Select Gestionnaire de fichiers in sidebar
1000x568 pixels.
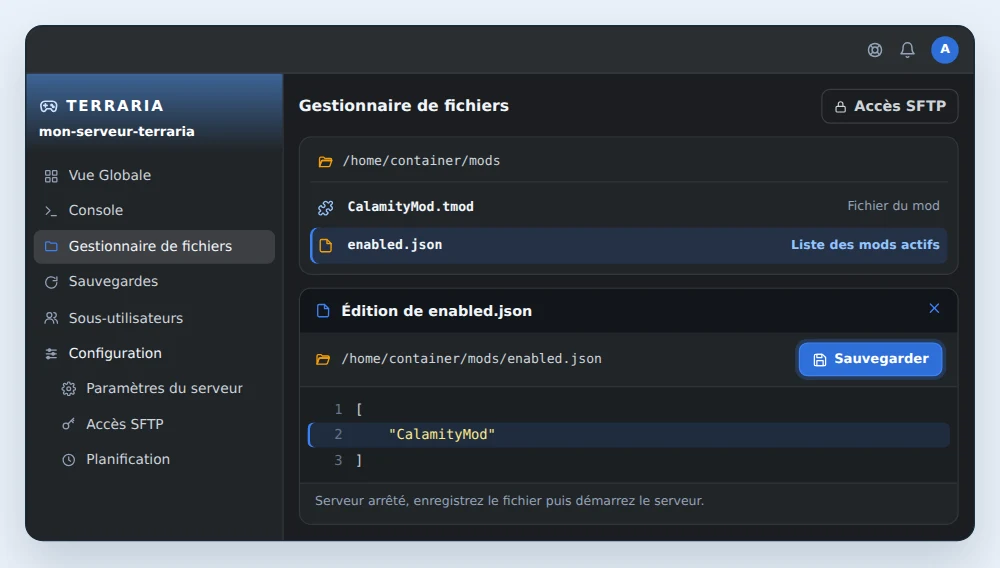154,246
